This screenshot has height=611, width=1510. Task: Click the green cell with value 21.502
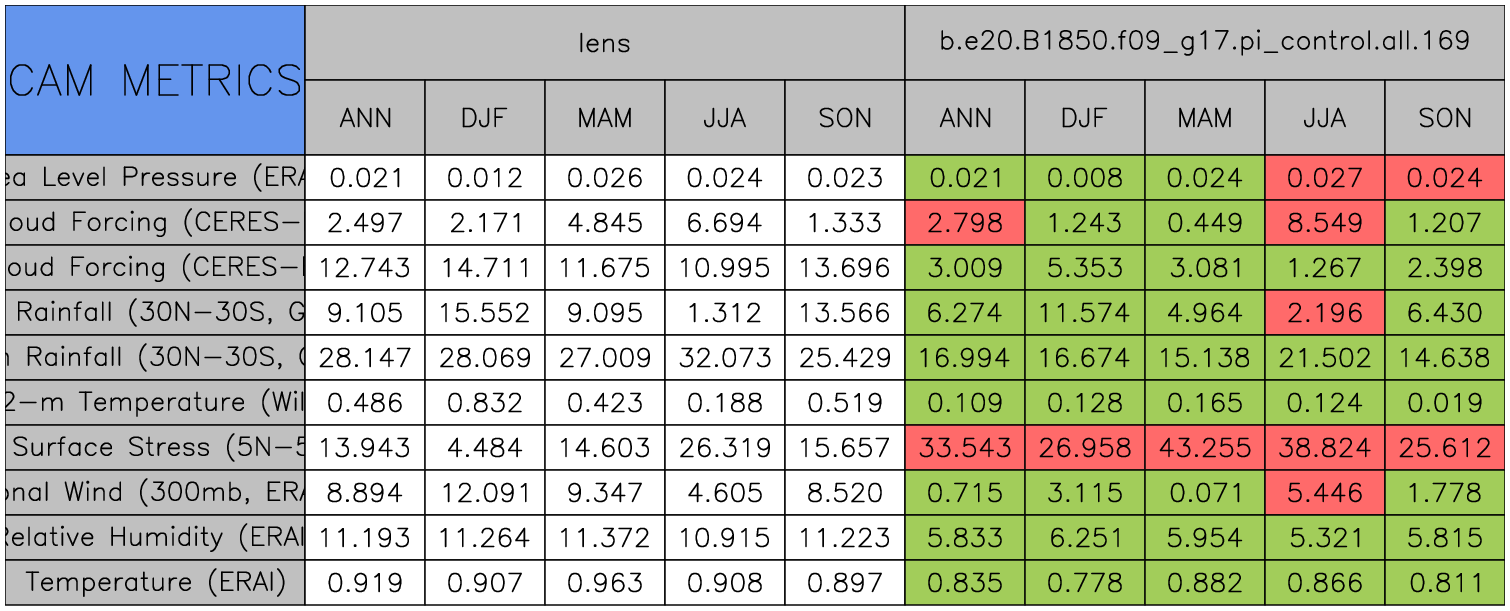coord(1324,357)
